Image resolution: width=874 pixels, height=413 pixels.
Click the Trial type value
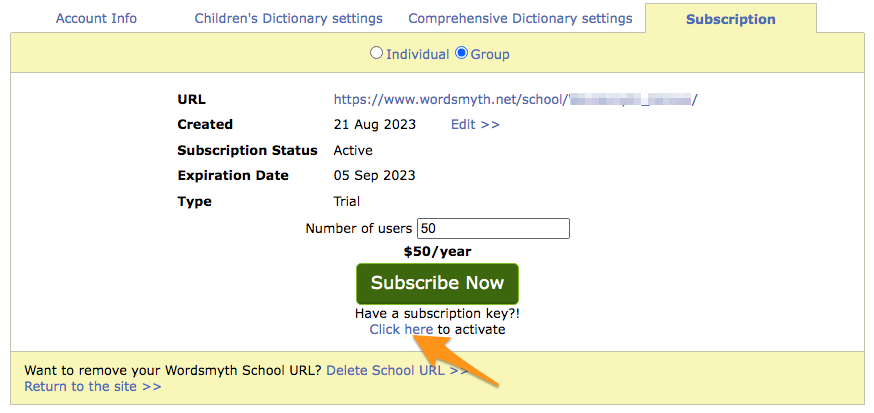346,202
